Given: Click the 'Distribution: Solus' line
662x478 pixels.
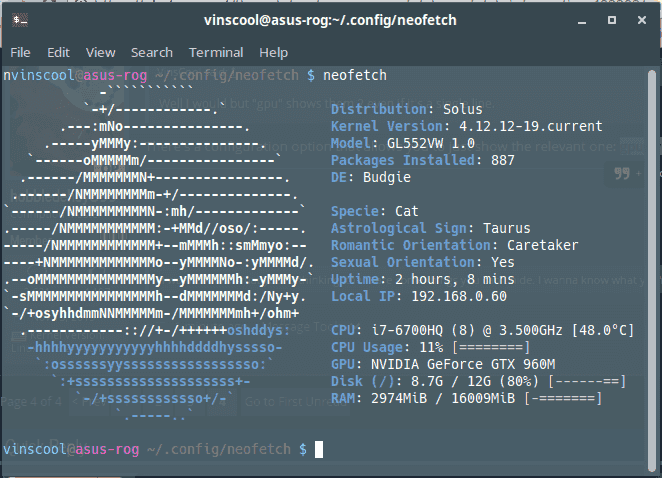Looking at the screenshot, I should click(x=407, y=109).
